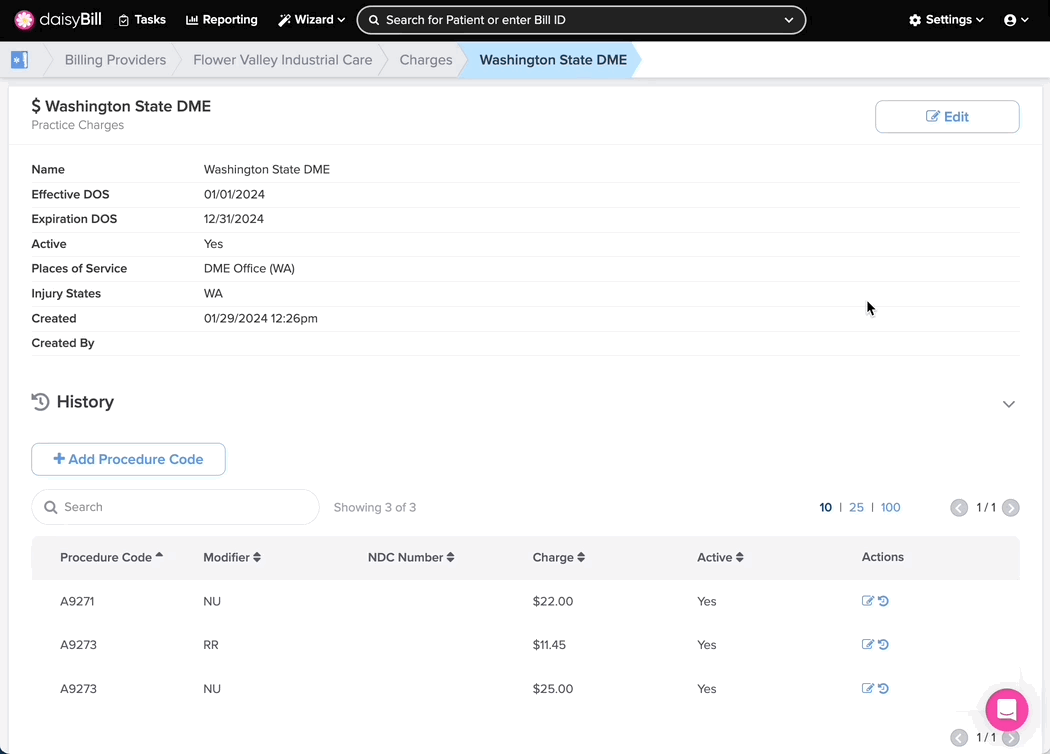
Task: Sort table by Active column
Action: (720, 557)
